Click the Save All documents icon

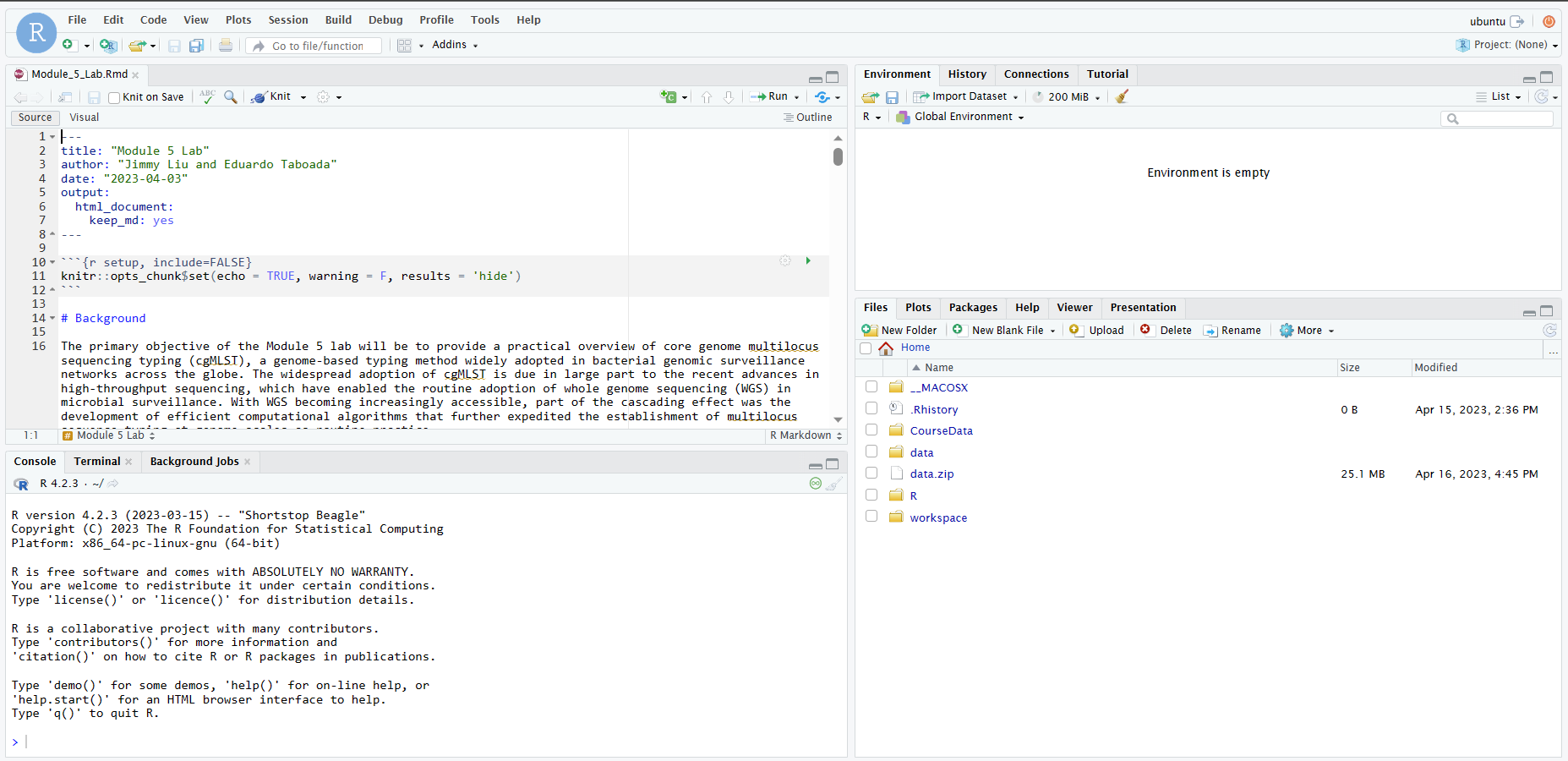click(x=196, y=46)
